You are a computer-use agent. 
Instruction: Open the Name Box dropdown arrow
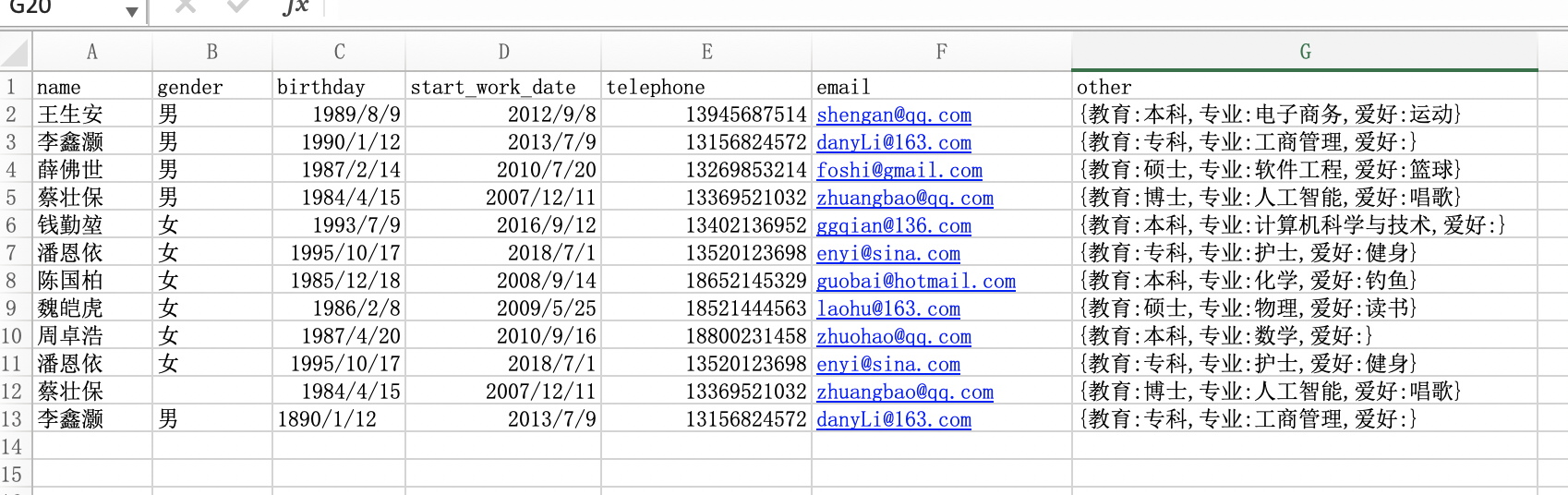[x=132, y=11]
